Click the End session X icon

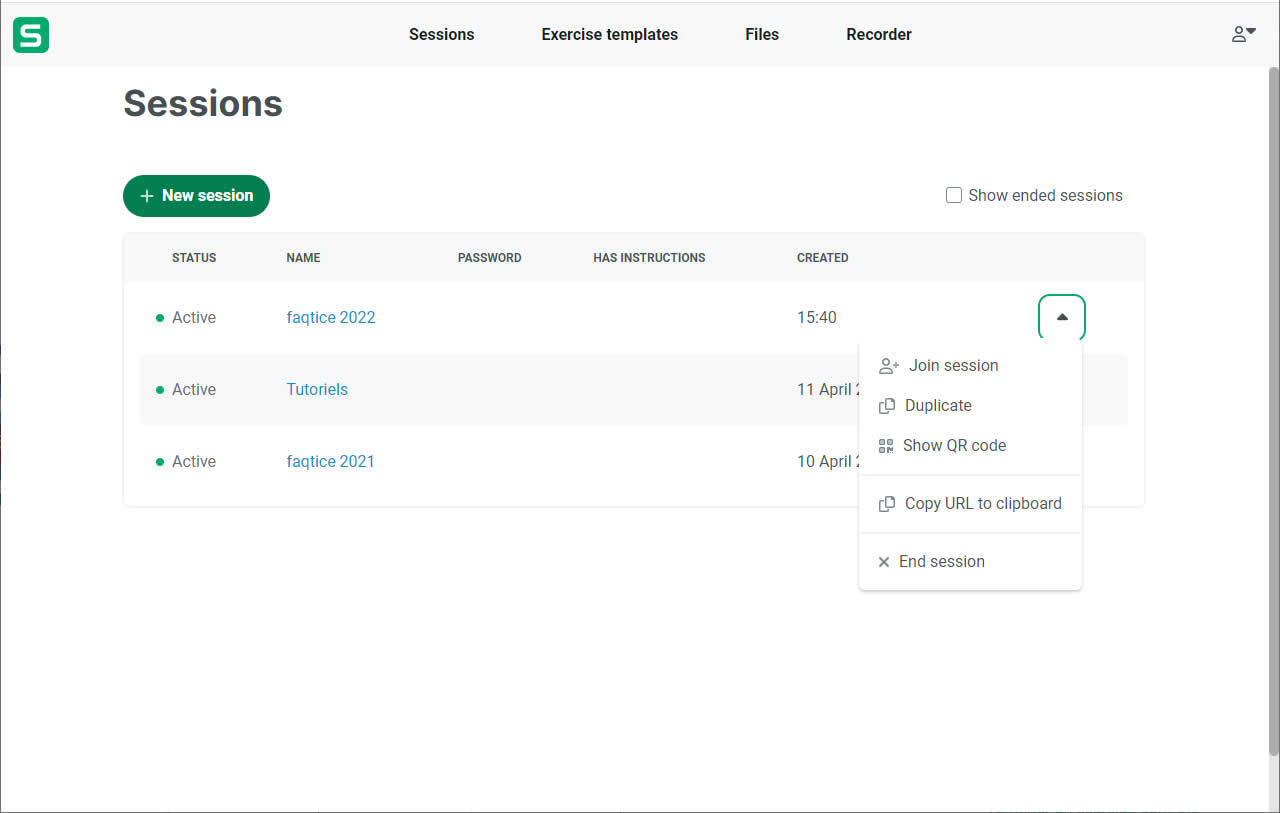pos(883,562)
